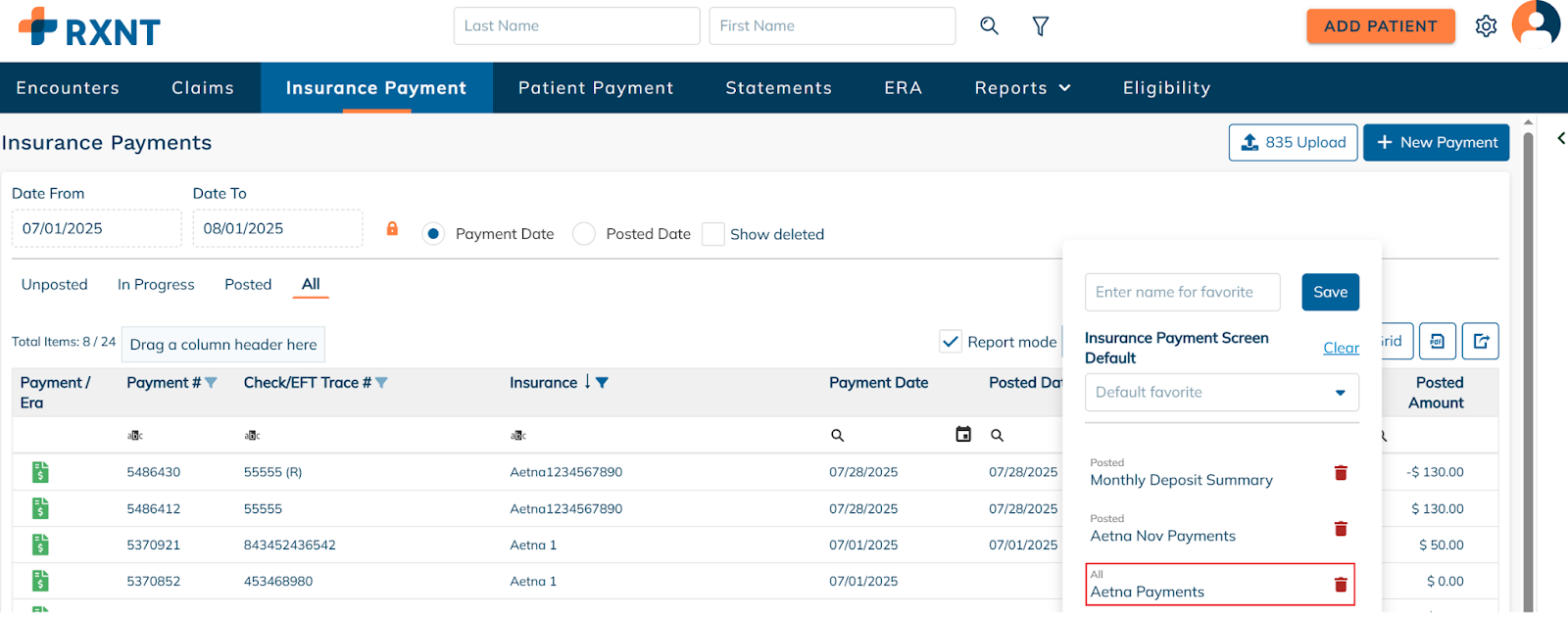Click the user profile avatar
The width and height of the screenshot is (1568, 617).
tap(1535, 24)
